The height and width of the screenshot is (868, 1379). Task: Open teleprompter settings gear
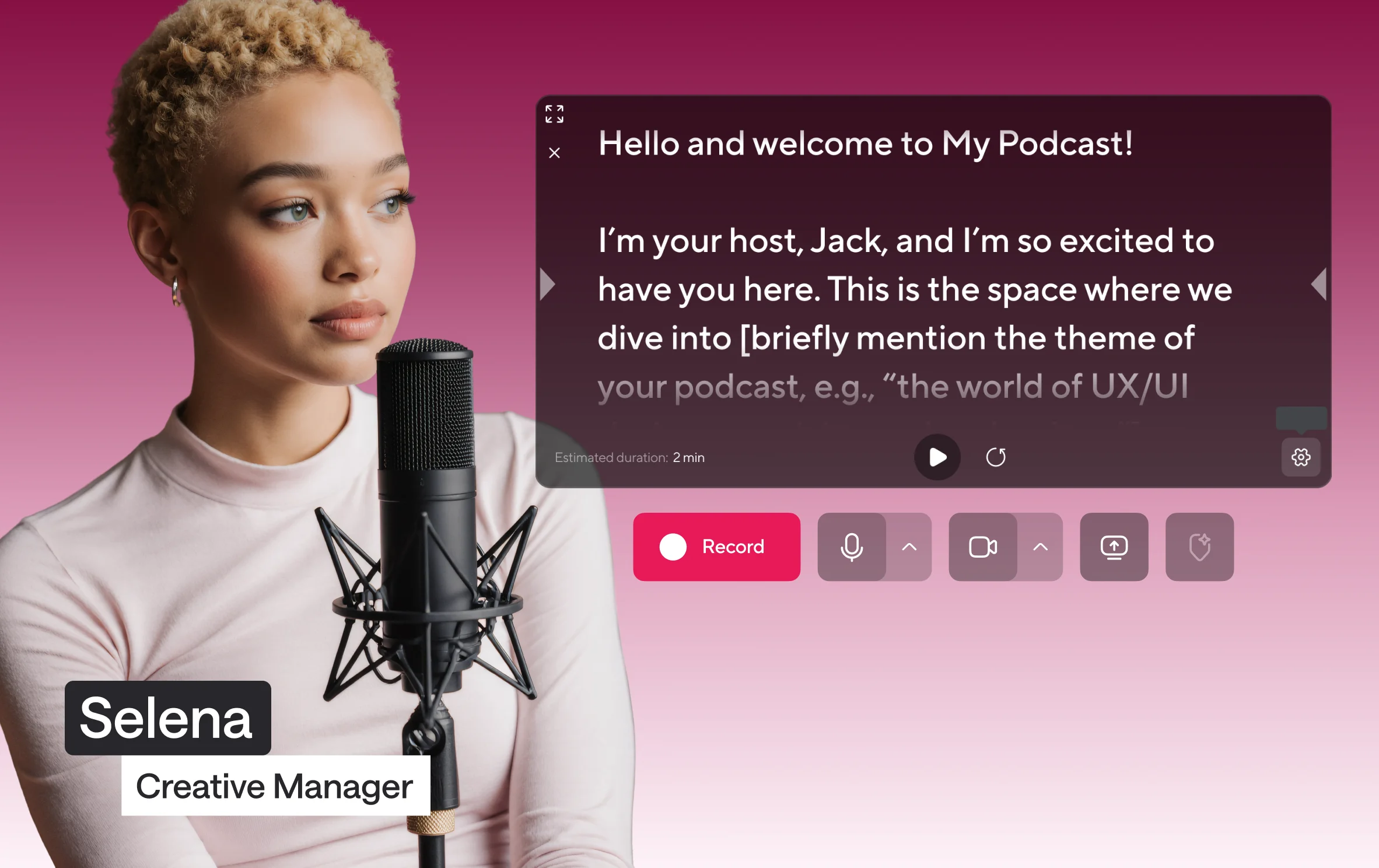(x=1300, y=457)
